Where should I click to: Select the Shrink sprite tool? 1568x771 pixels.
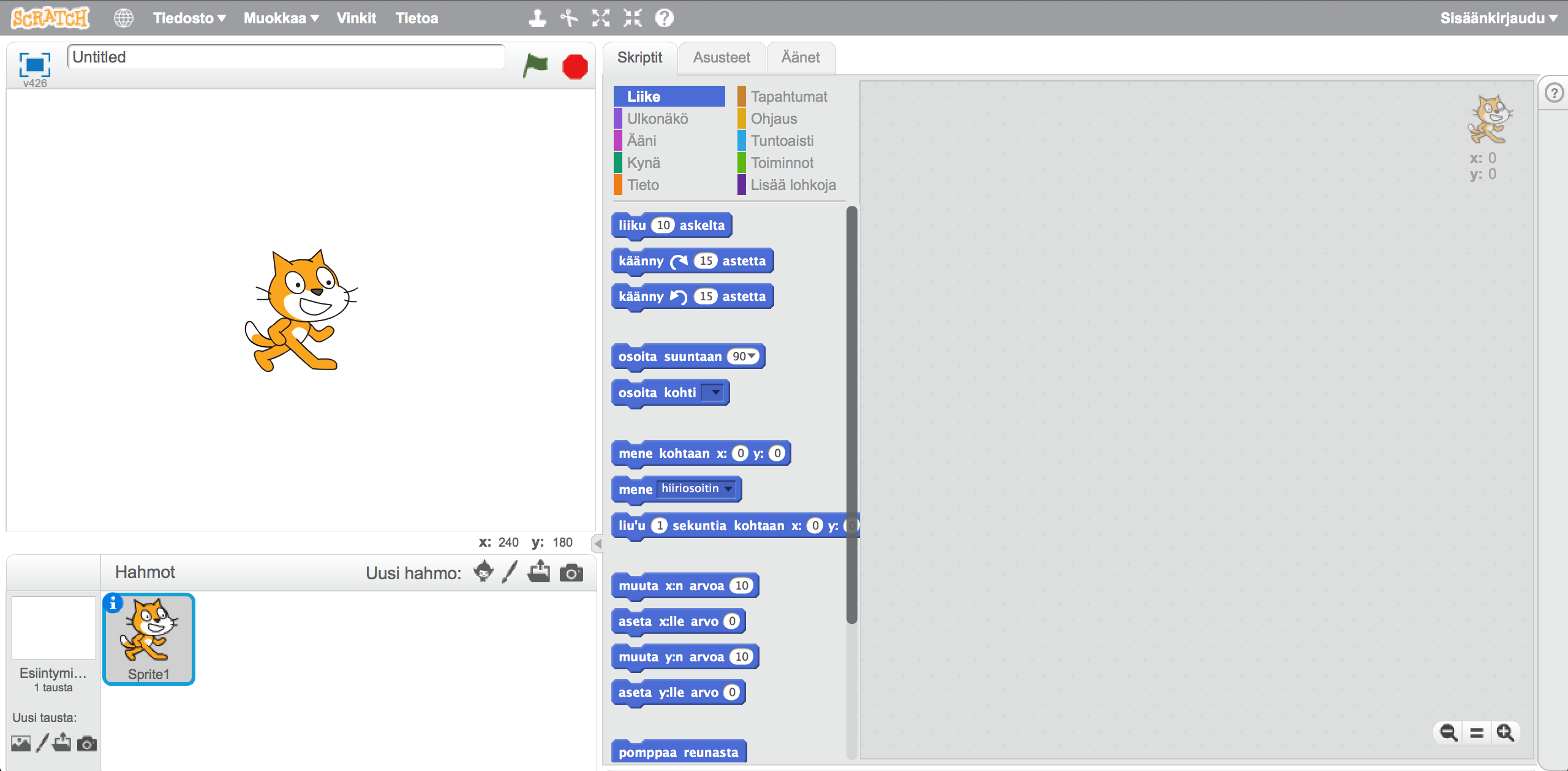(633, 18)
